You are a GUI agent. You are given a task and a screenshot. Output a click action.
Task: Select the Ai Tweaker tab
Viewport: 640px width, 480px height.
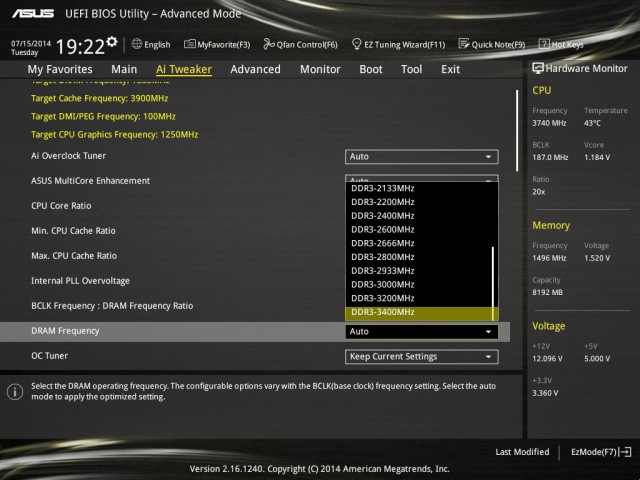(184, 69)
